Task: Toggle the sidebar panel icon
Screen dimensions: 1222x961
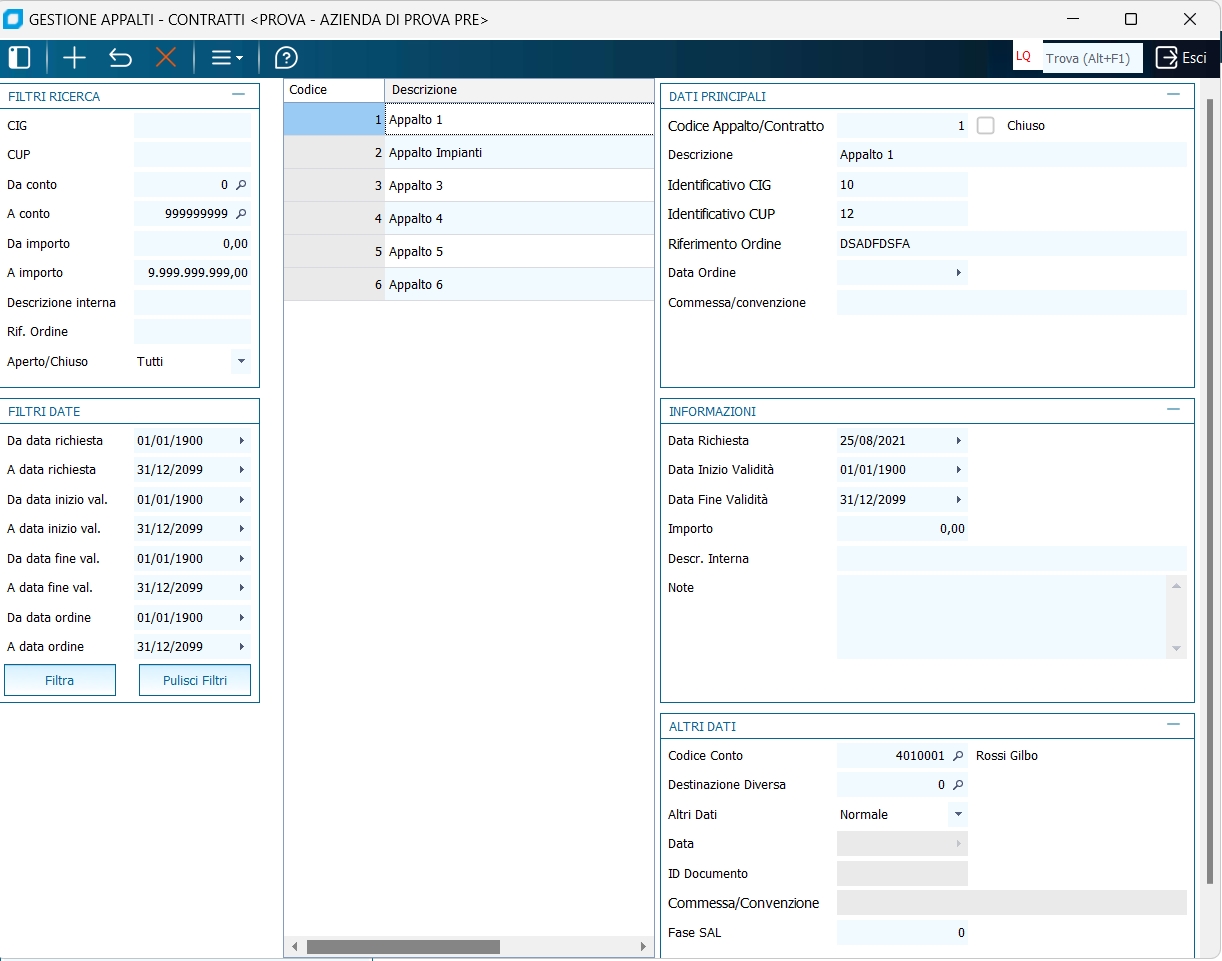Action: coord(19,58)
